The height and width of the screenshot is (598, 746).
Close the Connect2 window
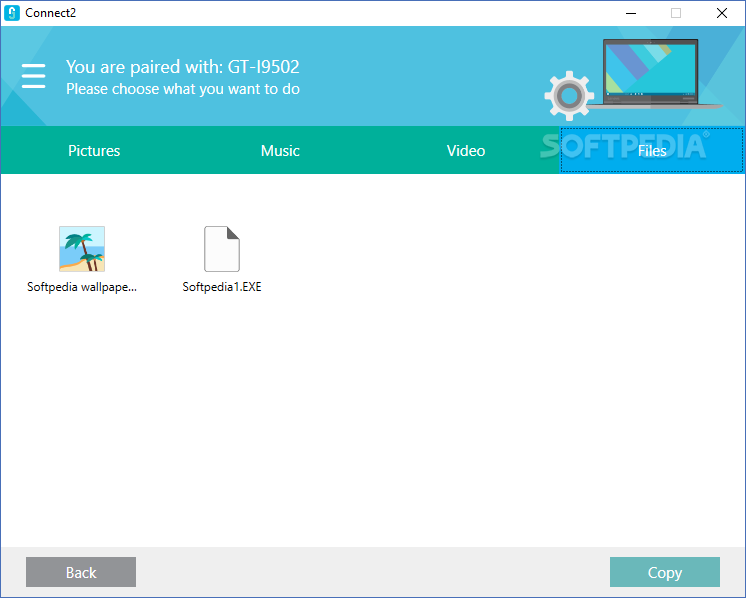tap(722, 13)
